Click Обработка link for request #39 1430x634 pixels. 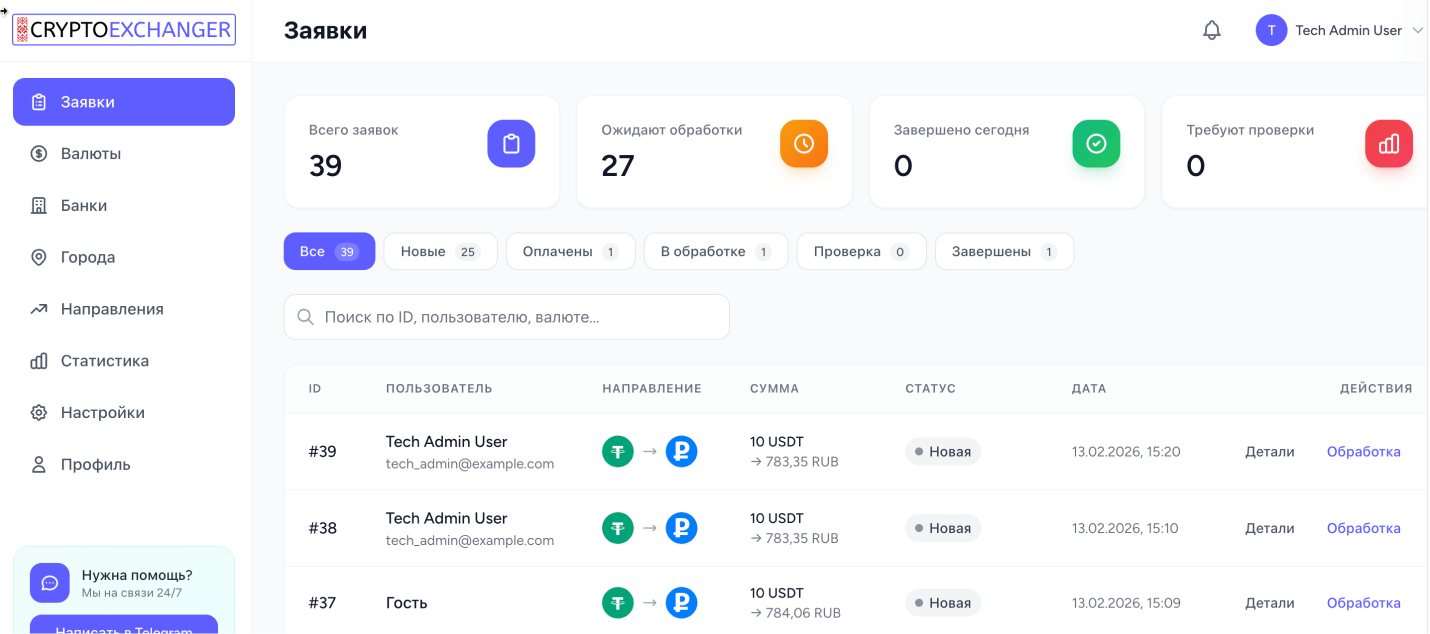click(x=1363, y=452)
